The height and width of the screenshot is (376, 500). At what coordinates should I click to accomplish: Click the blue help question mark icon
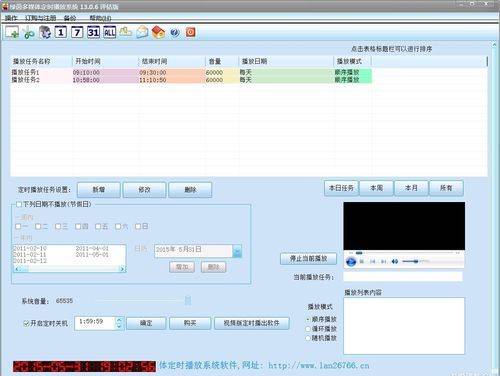pos(175,32)
